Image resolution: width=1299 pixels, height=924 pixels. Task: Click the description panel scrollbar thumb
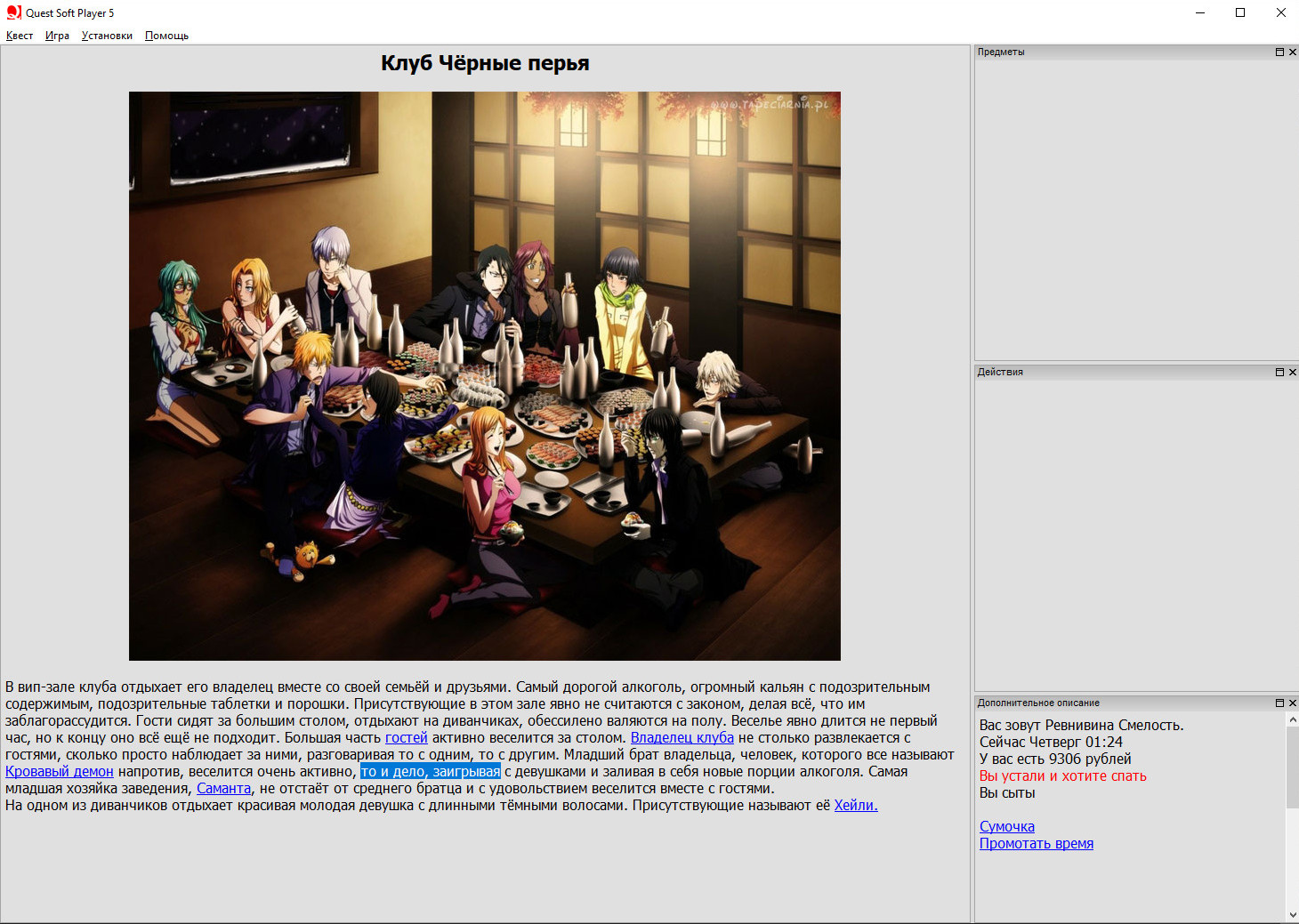pos(1292,768)
